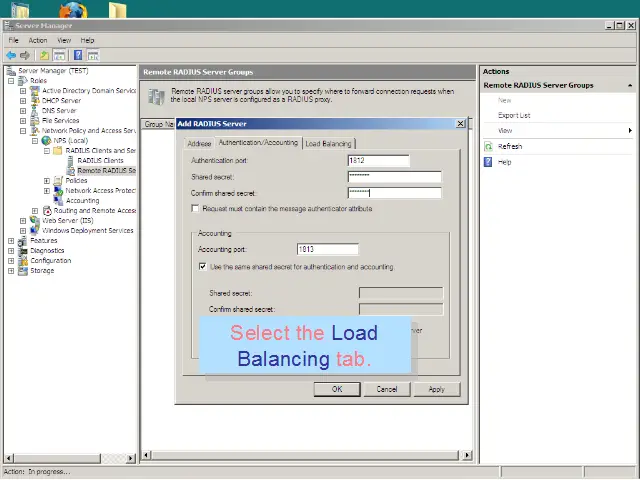Click the tree pane horizontal scrollbar thumb

(x=57, y=458)
